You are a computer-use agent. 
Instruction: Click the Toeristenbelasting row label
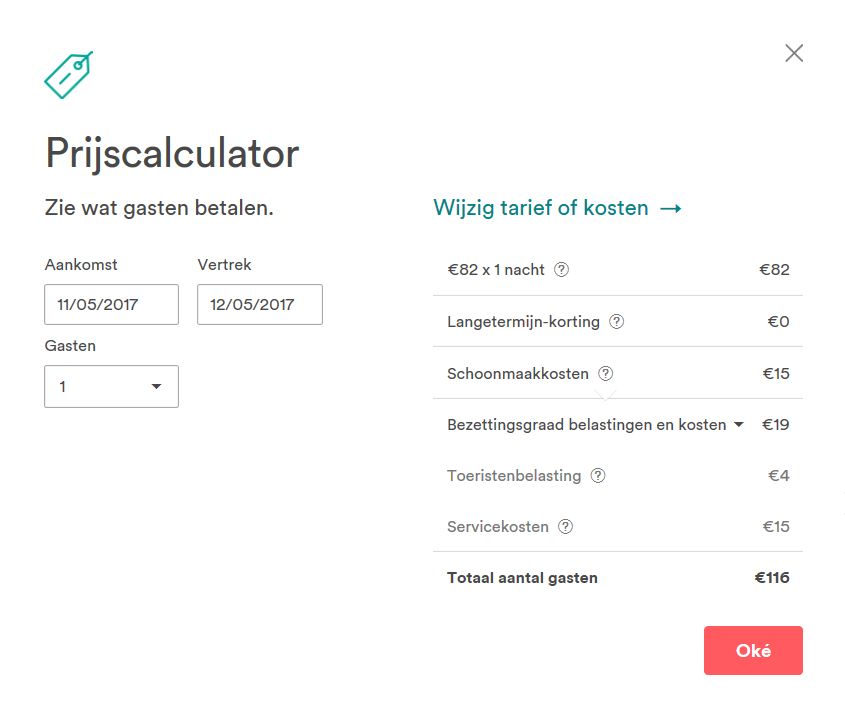(514, 476)
